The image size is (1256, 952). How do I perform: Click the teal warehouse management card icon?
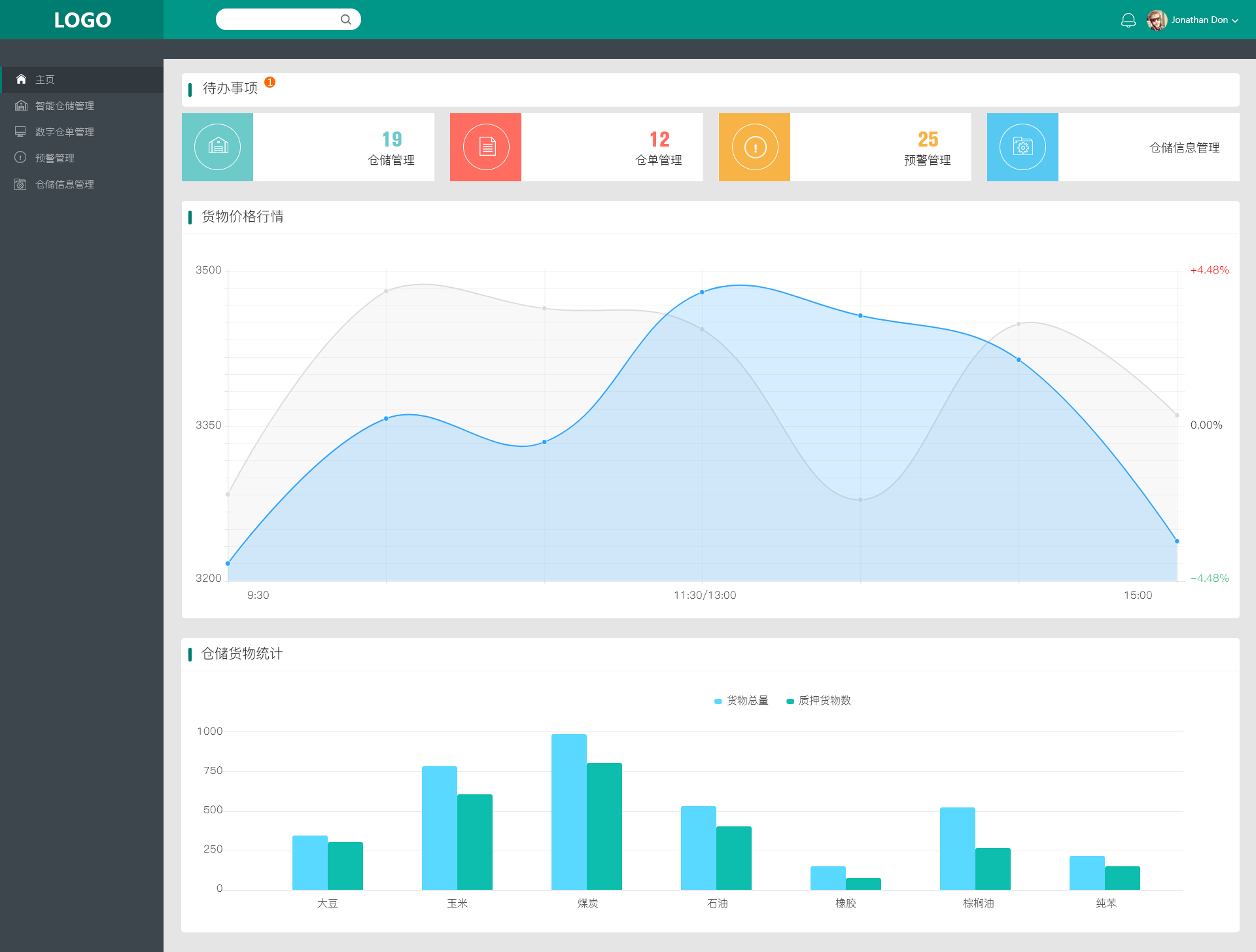[x=218, y=147]
